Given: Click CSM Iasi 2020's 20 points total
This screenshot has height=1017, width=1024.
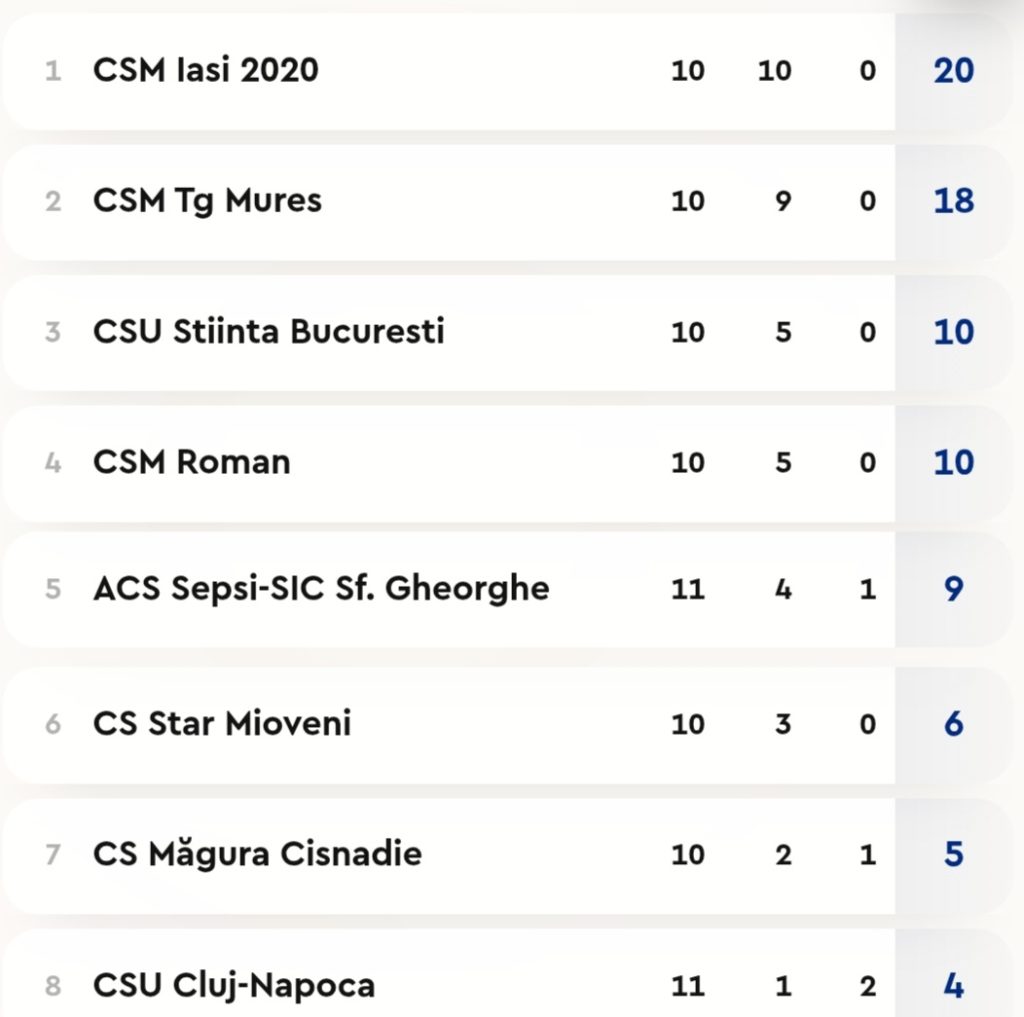Looking at the screenshot, I should coord(953,70).
